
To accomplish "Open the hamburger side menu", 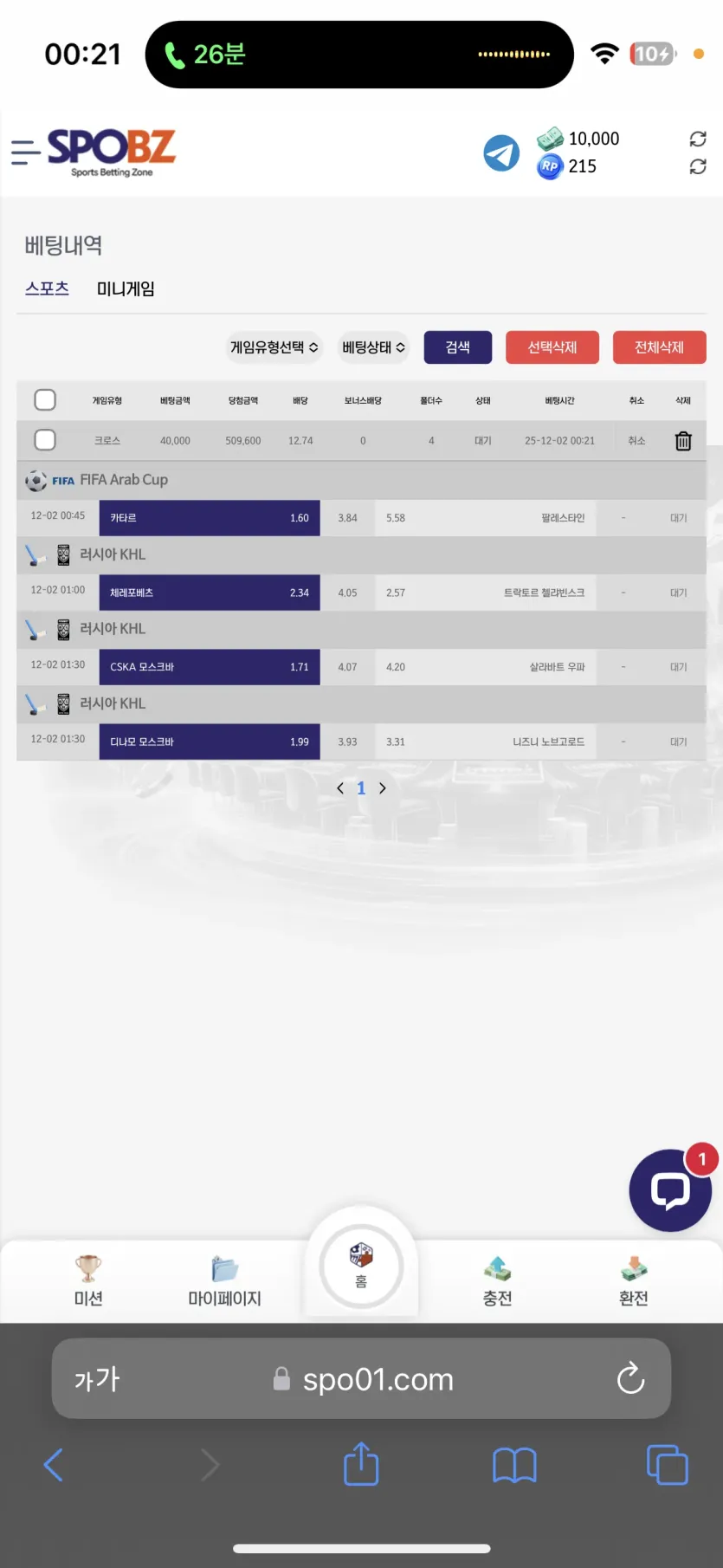I will pyautogui.click(x=25, y=152).
